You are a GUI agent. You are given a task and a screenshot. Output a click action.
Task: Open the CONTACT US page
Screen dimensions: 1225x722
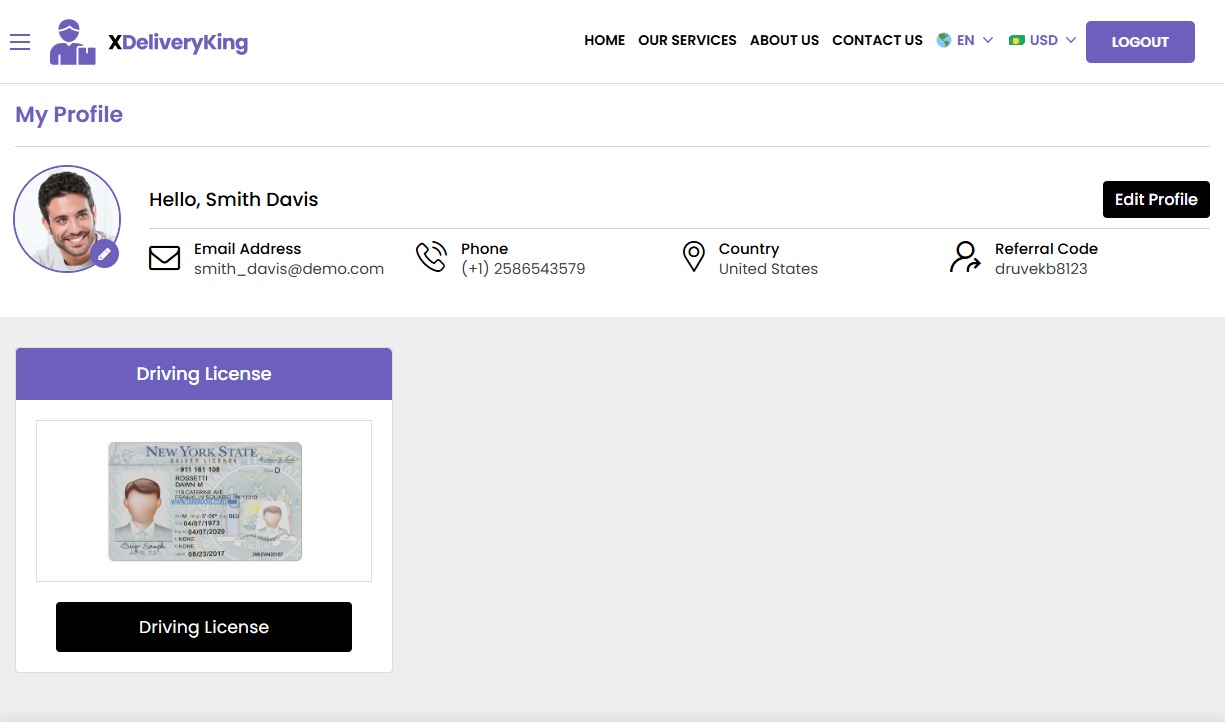pos(877,41)
